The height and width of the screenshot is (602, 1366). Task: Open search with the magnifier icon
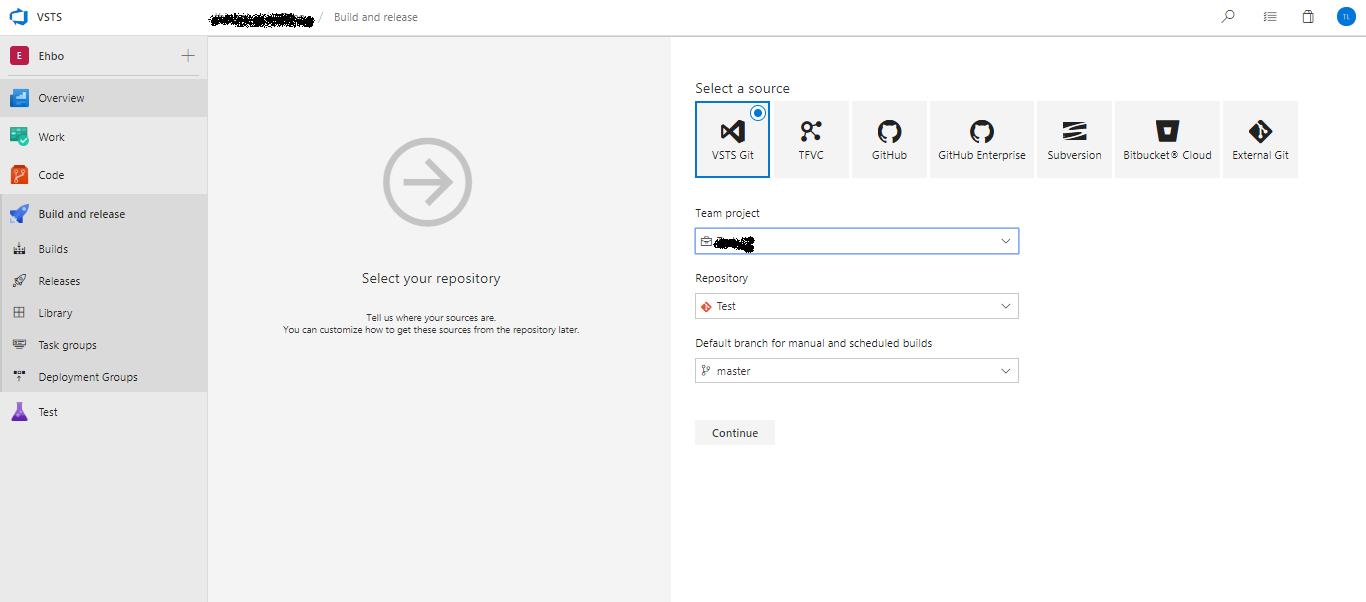[1228, 17]
